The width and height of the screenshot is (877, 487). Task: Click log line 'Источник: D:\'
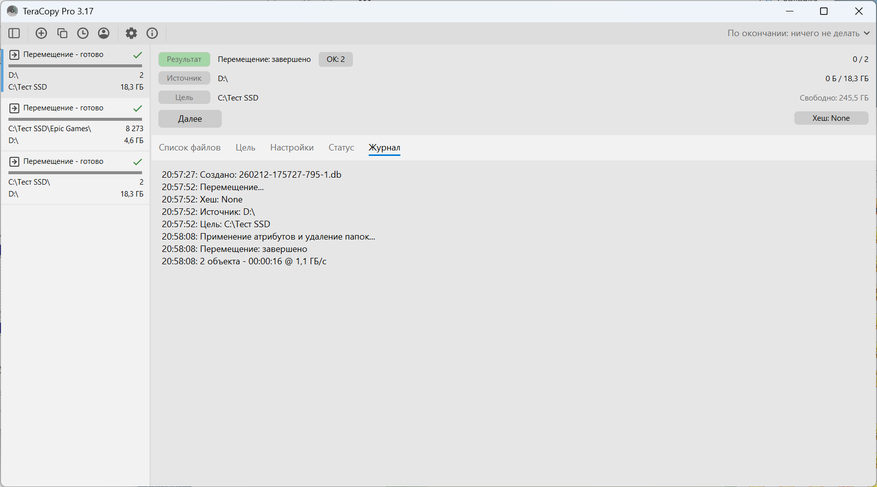click(x=208, y=211)
